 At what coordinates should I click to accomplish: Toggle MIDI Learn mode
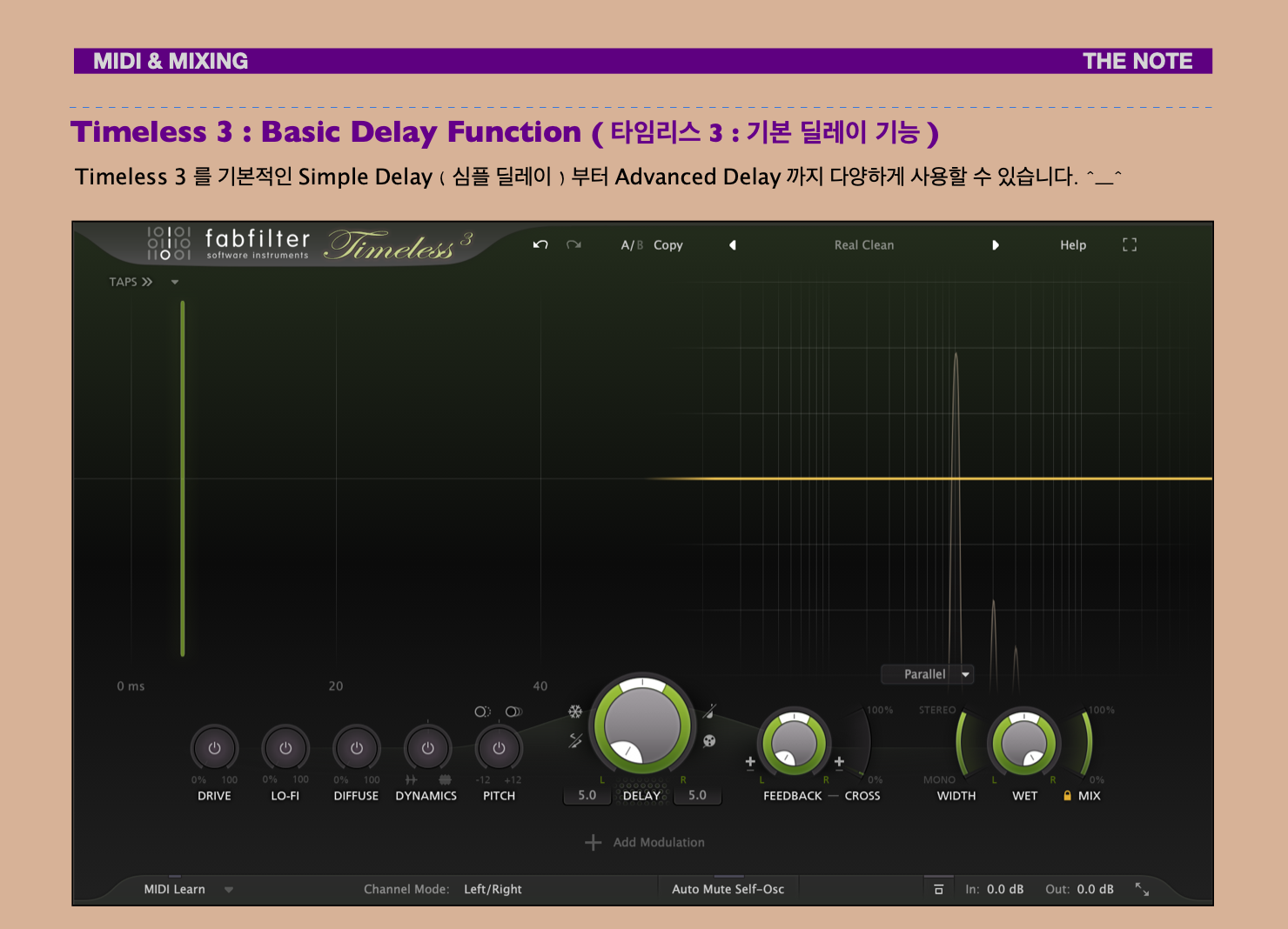(175, 889)
